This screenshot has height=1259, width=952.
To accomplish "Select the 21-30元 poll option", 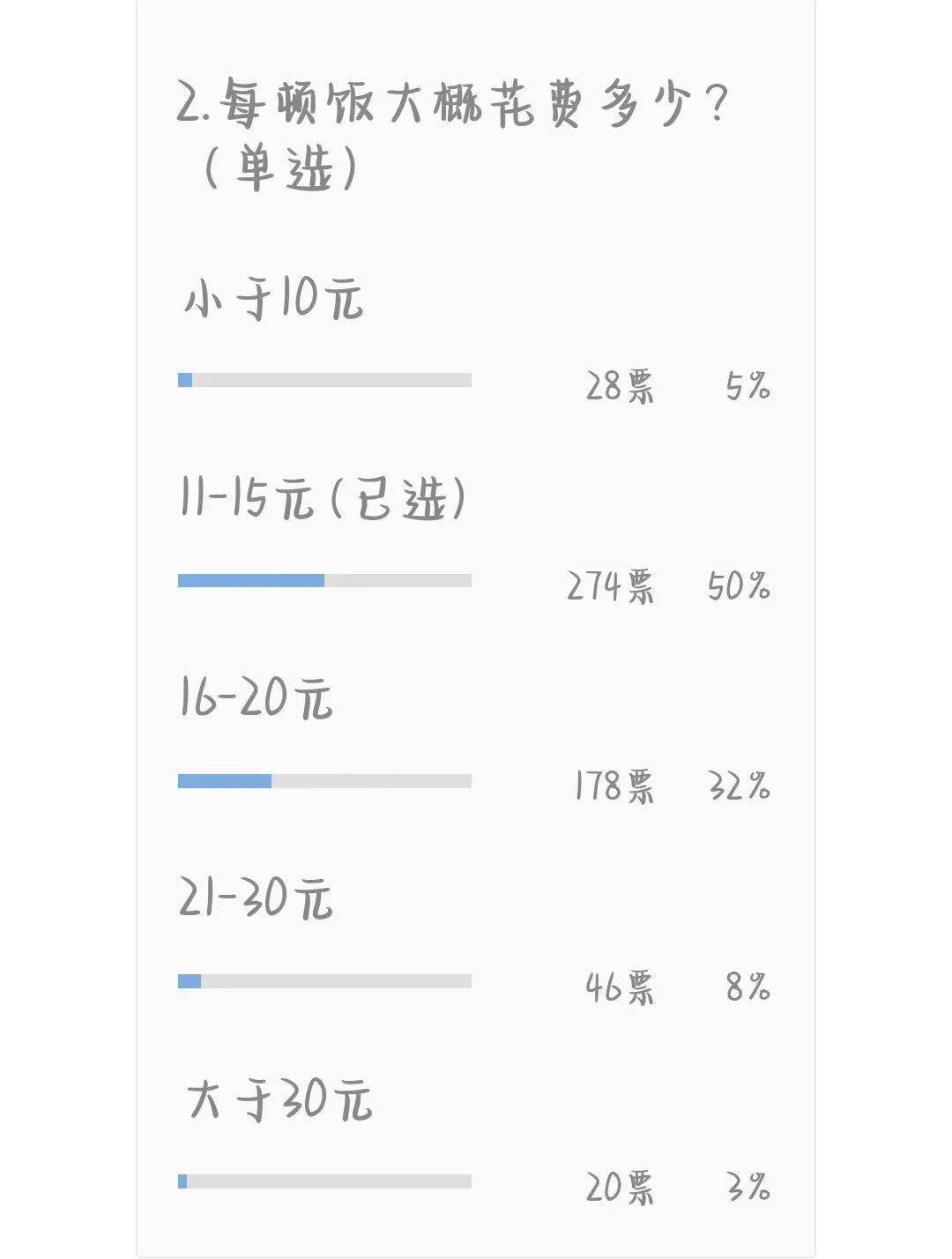I will pos(257,899).
